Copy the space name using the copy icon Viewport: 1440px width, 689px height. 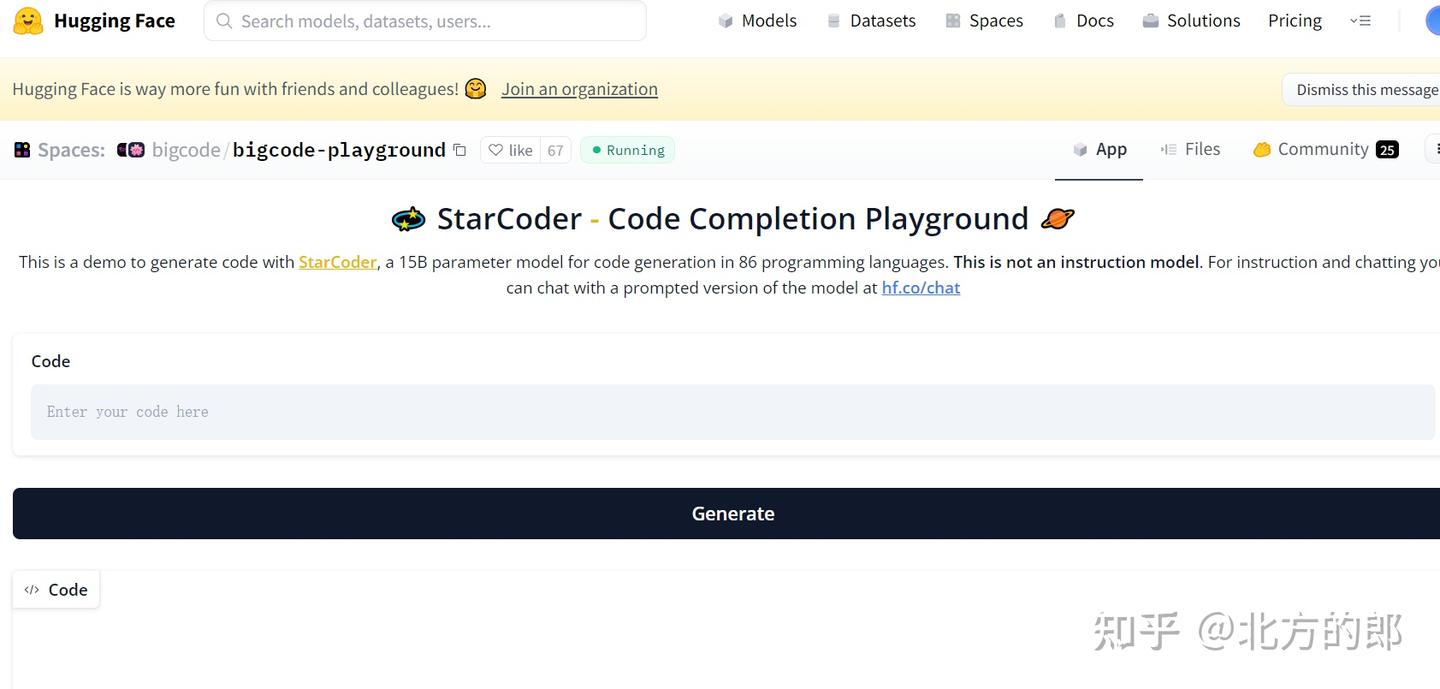(459, 149)
